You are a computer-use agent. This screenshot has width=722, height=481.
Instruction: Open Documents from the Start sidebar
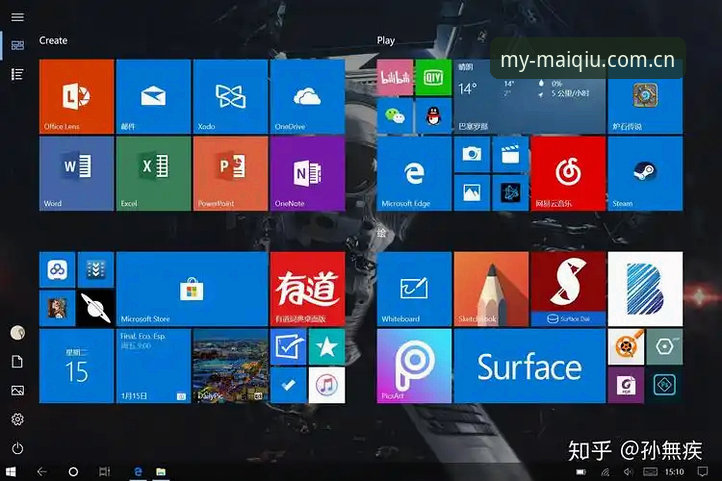click(17, 362)
